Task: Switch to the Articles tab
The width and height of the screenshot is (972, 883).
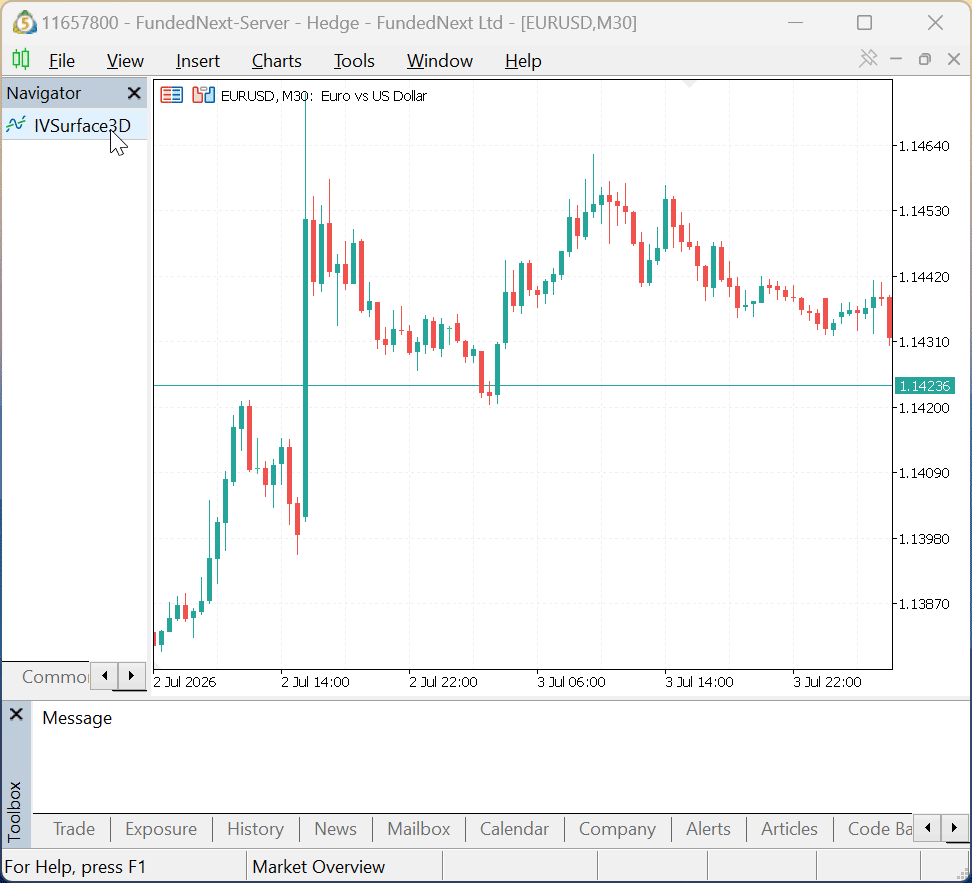Action: [789, 829]
